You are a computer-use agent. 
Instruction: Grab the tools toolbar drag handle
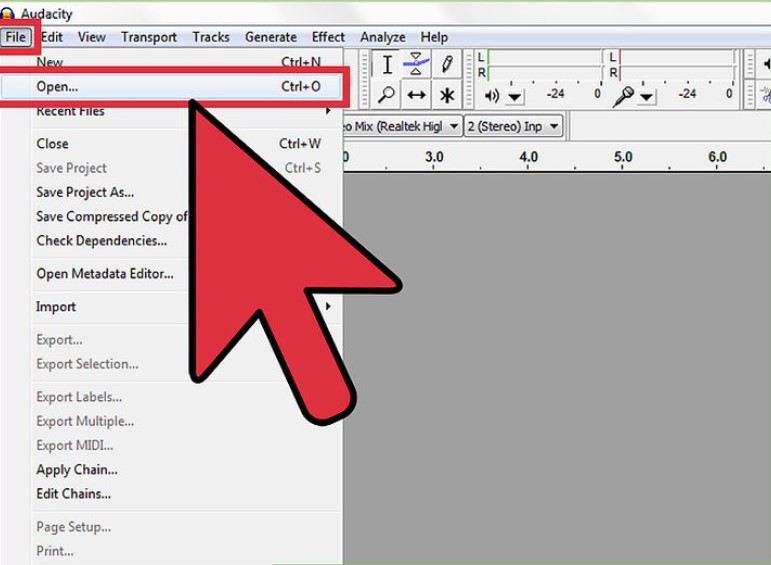click(364, 79)
